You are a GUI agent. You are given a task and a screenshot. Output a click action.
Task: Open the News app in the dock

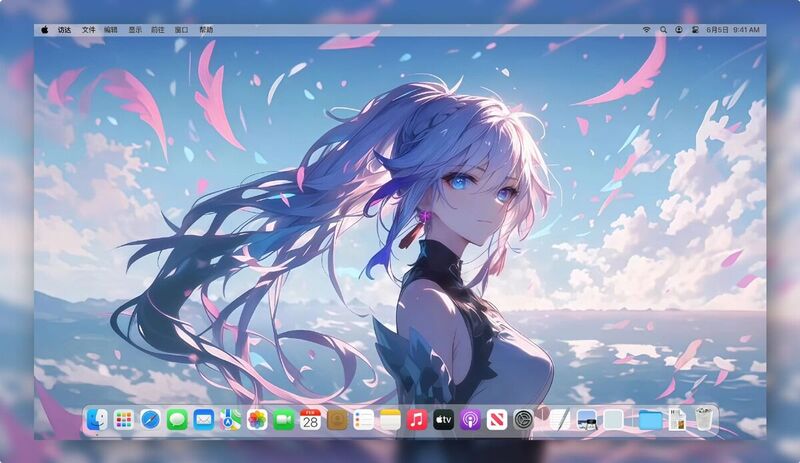(x=497, y=420)
